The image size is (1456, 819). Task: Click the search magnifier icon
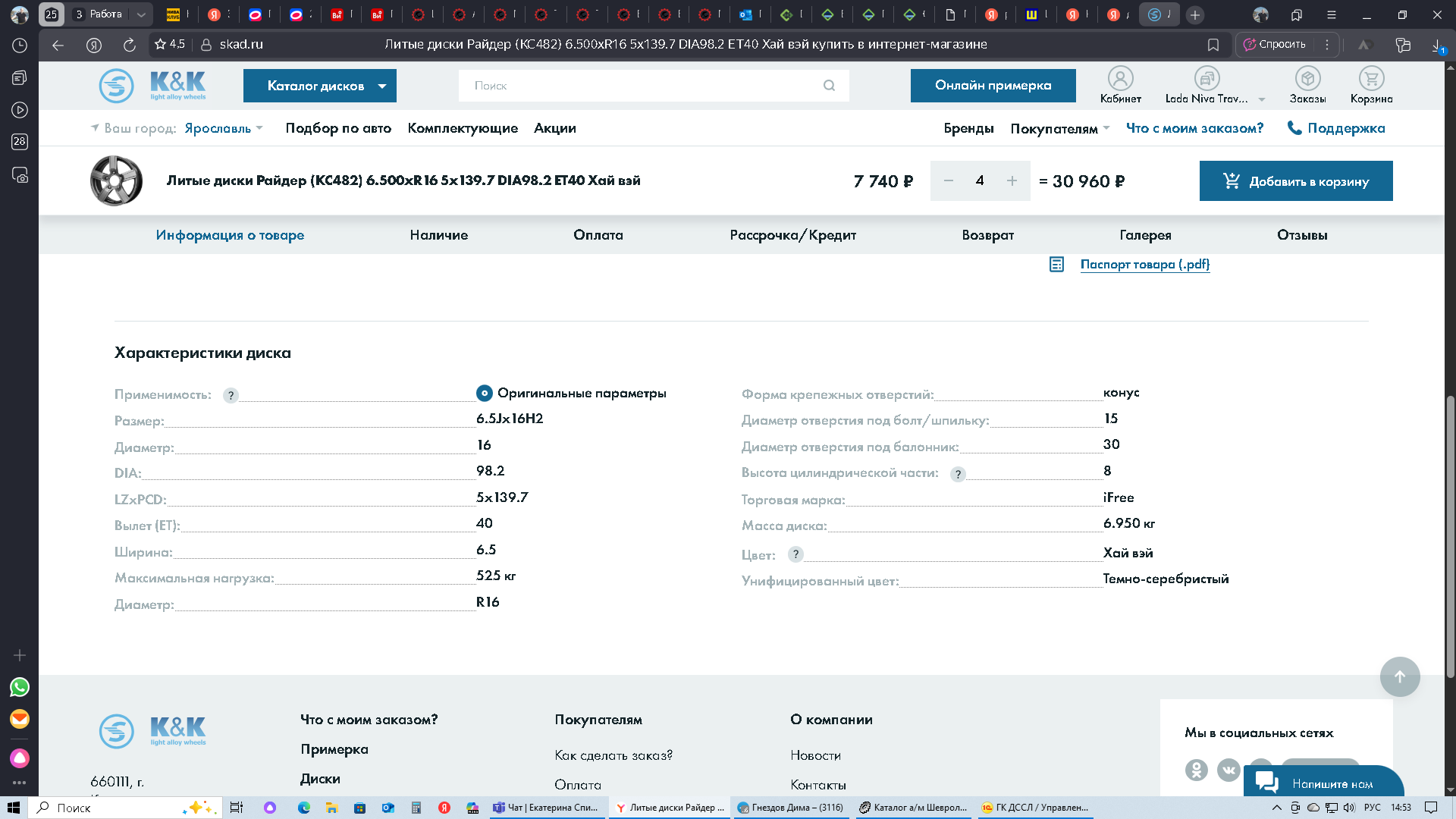[x=829, y=86]
